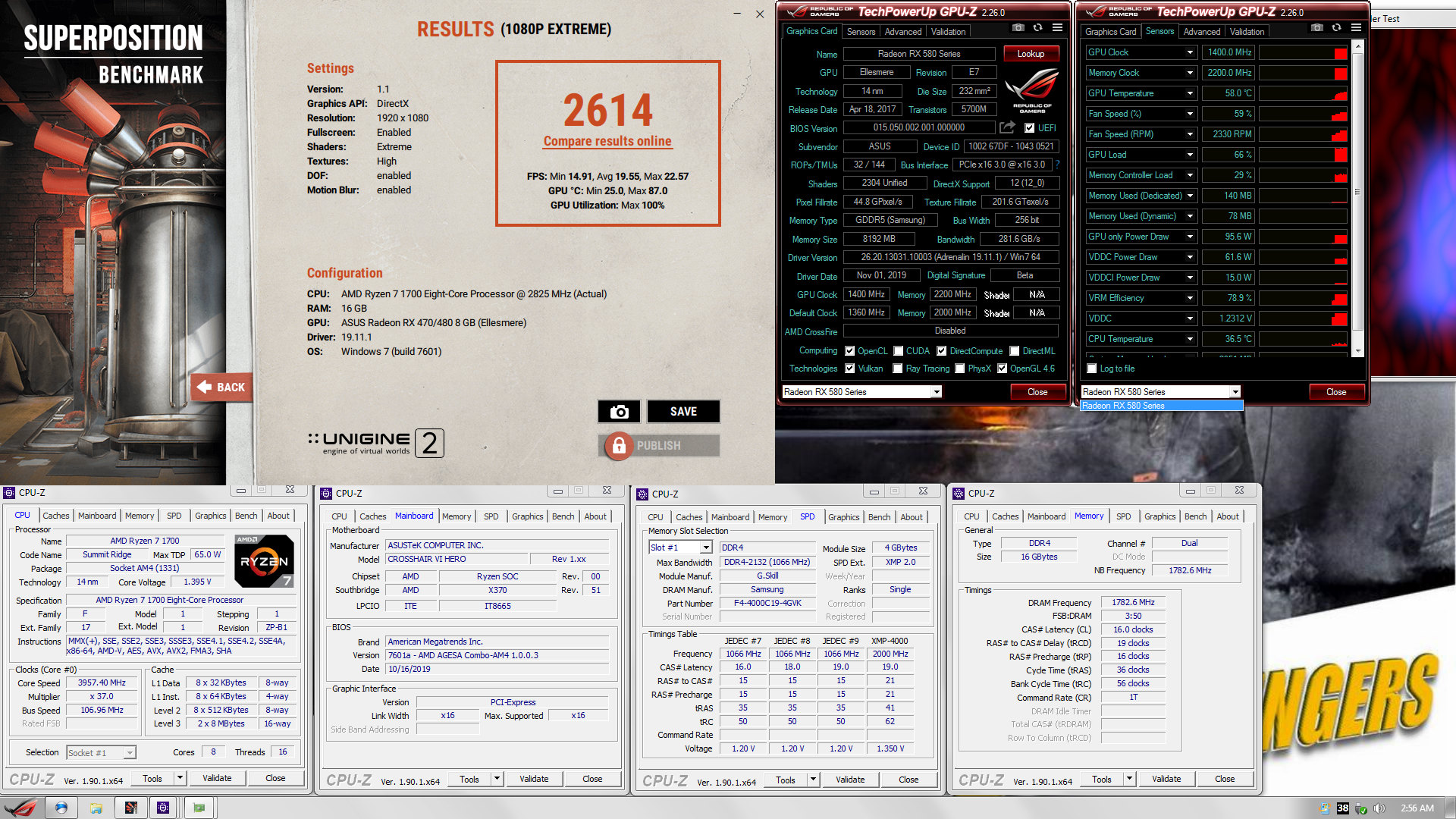Screen dimensions: 1456x819
Task: Click the BIOS share/export icon in GPU-Z
Action: pos(1007,127)
